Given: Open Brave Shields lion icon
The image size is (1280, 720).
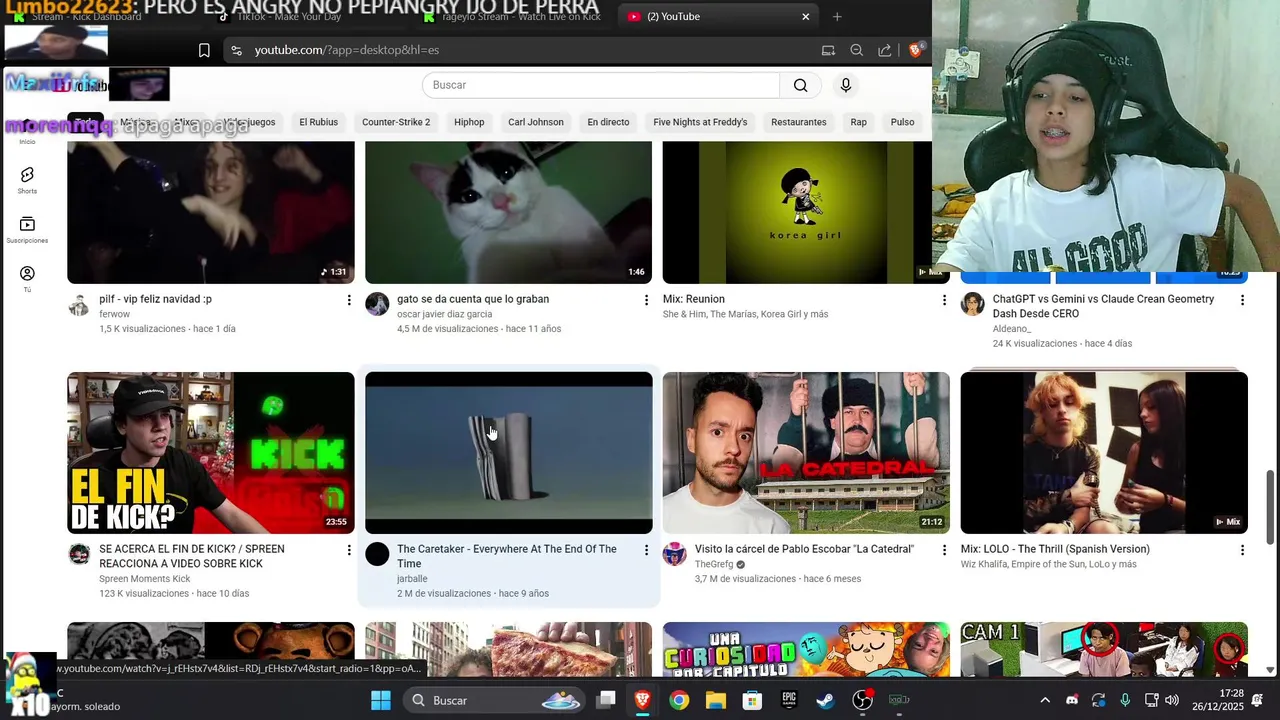Looking at the screenshot, I should coord(915,50).
